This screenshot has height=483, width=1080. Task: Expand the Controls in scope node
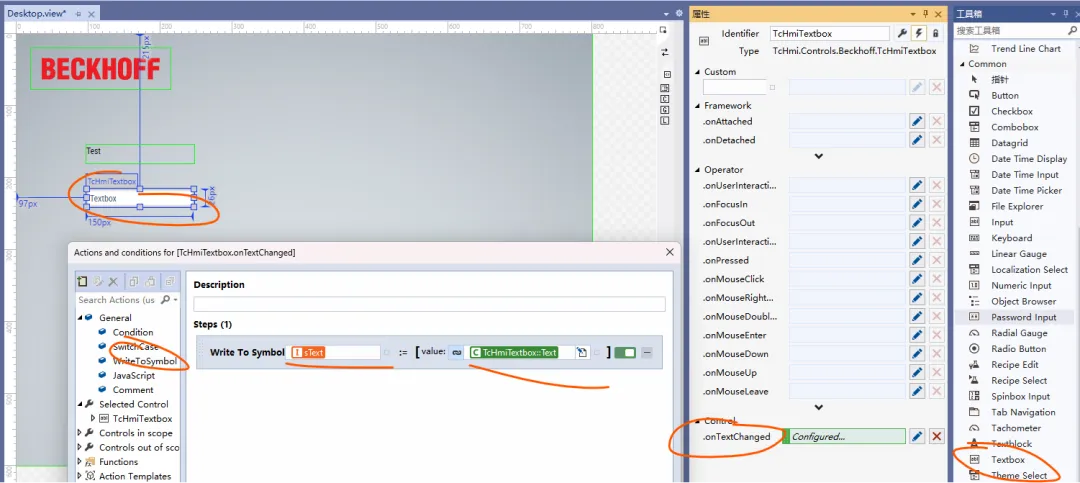(x=80, y=433)
